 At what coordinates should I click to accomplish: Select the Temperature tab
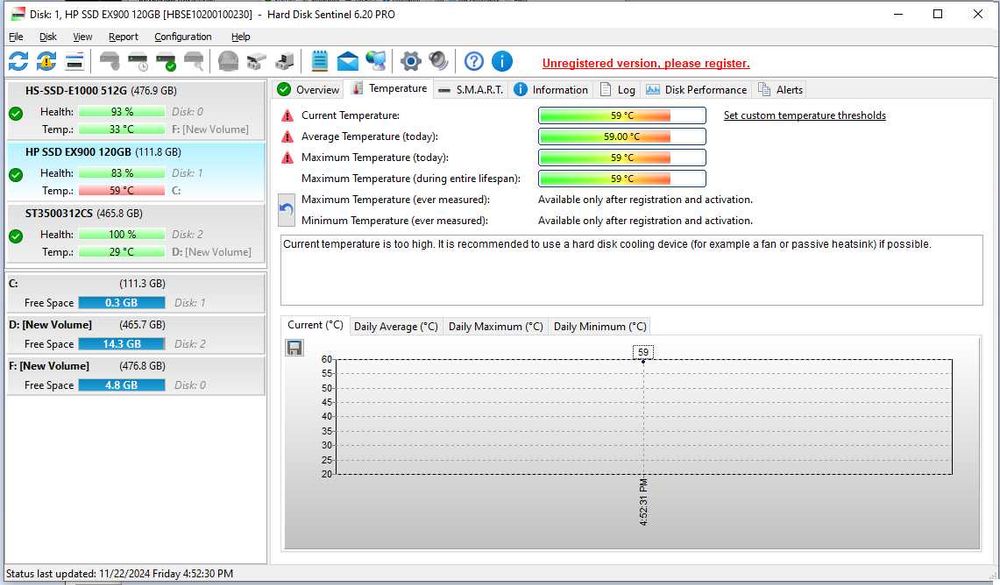[x=390, y=89]
